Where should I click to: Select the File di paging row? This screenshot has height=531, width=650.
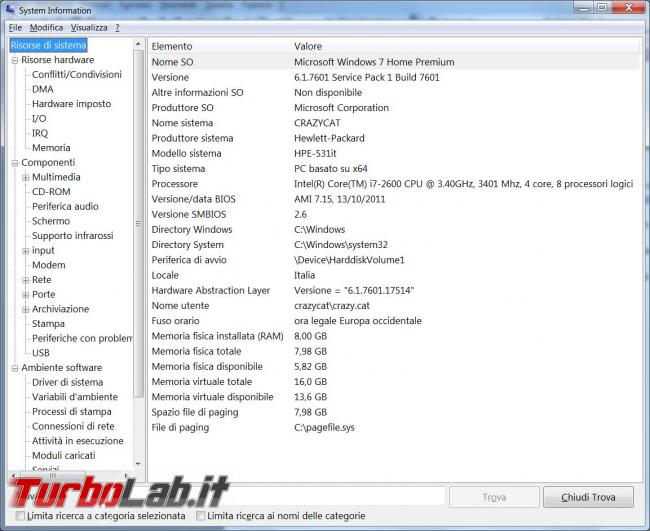tap(394, 427)
